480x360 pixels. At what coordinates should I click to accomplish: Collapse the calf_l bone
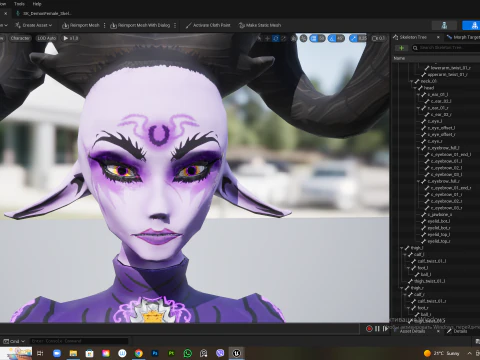pyautogui.click(x=405, y=255)
